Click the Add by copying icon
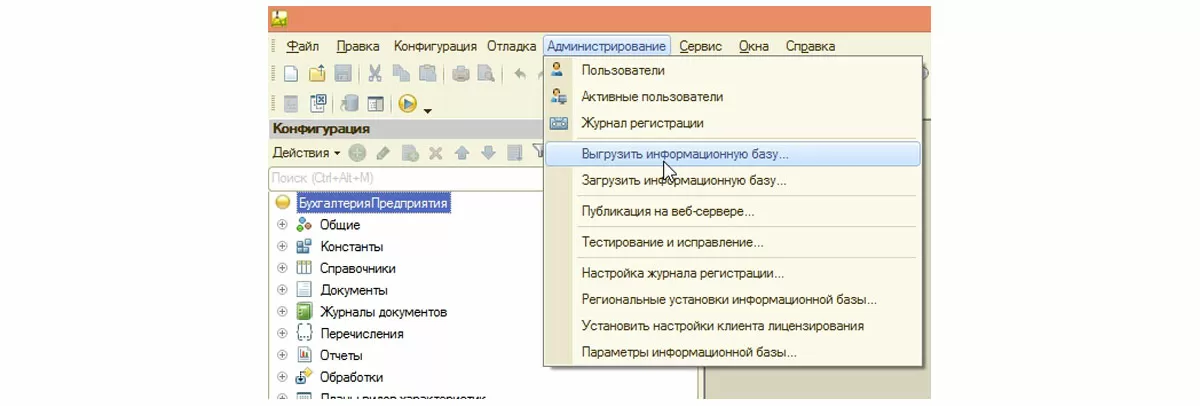The width and height of the screenshot is (1200, 406). (410, 153)
